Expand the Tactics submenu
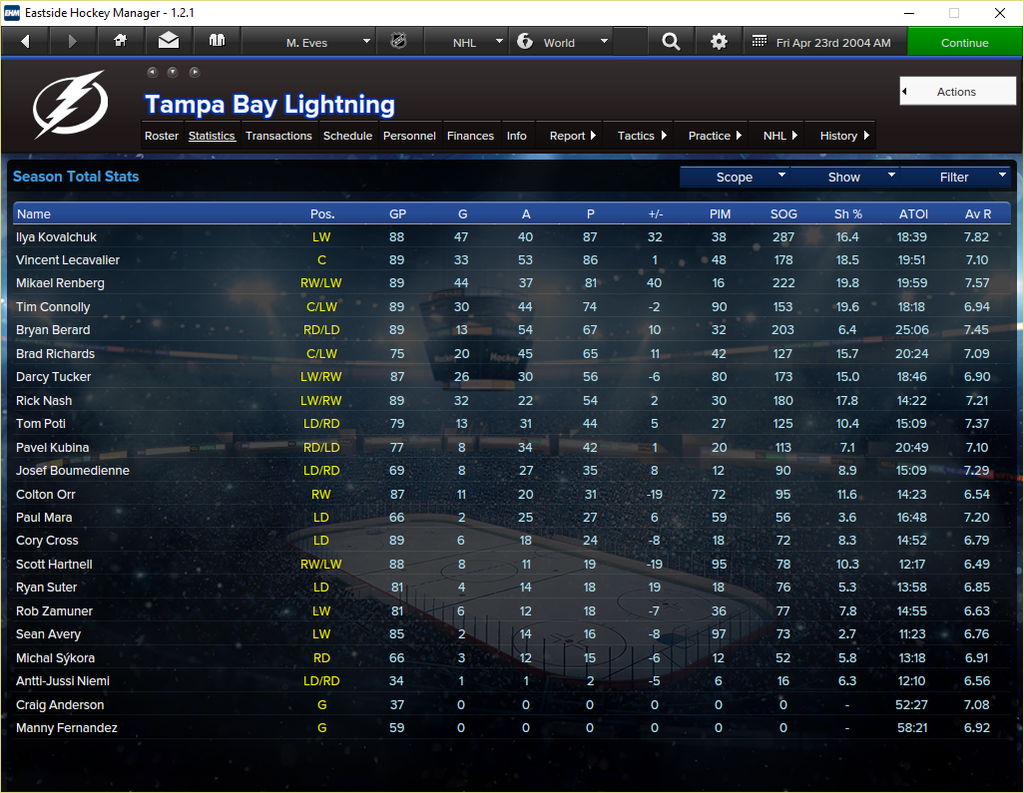The height and width of the screenshot is (793, 1024). click(x=641, y=136)
